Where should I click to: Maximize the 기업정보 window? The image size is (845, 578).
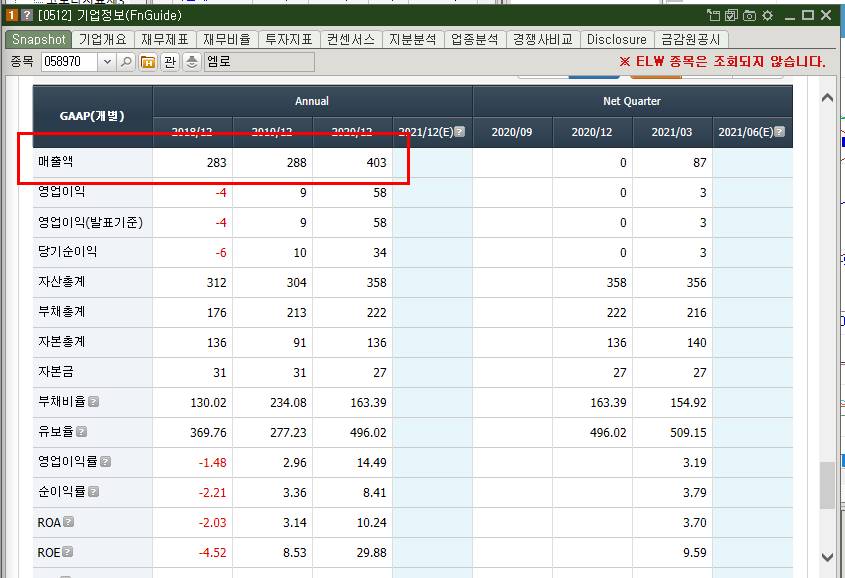(808, 15)
